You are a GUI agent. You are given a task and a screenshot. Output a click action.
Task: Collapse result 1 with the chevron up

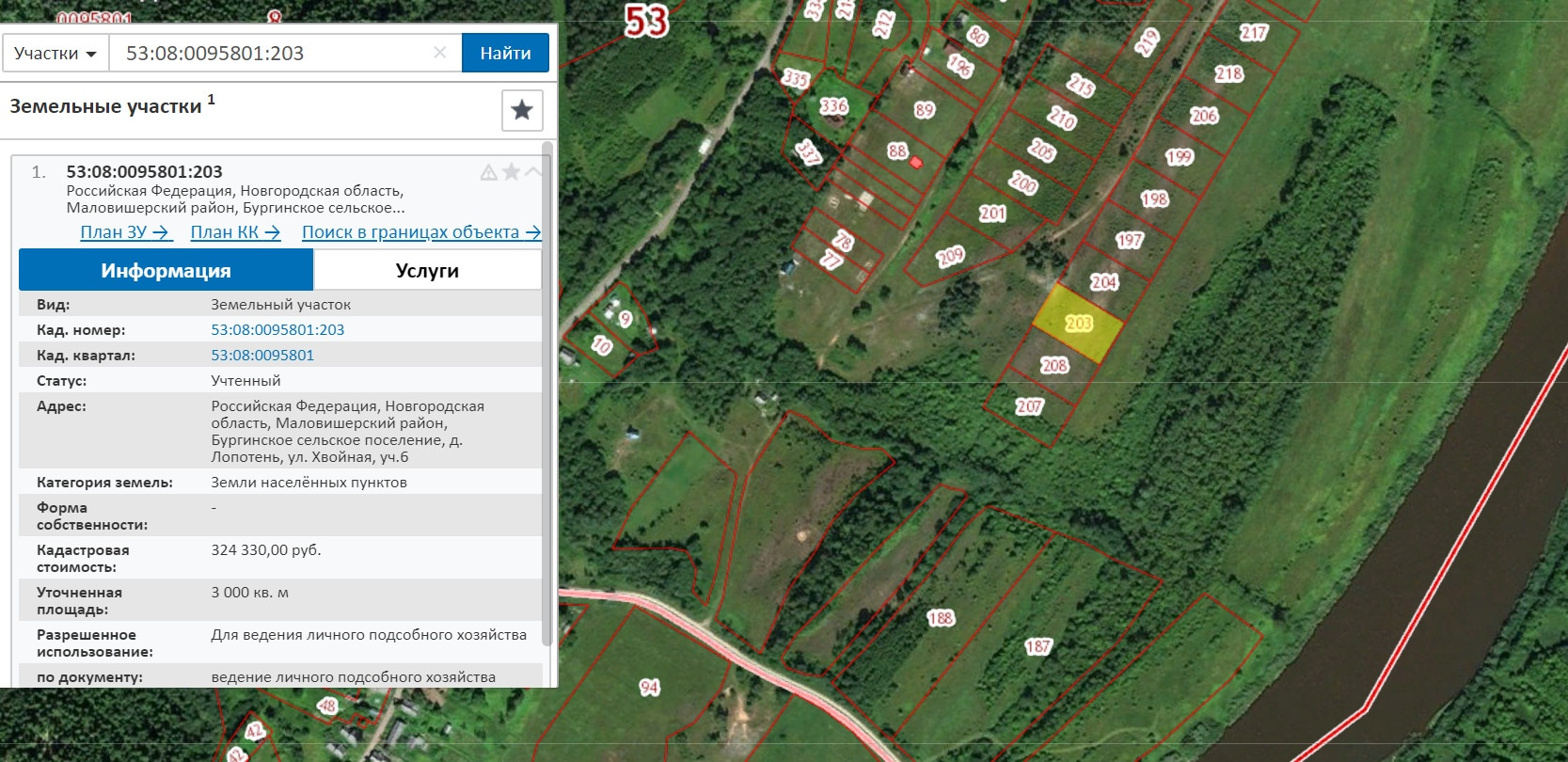532,171
